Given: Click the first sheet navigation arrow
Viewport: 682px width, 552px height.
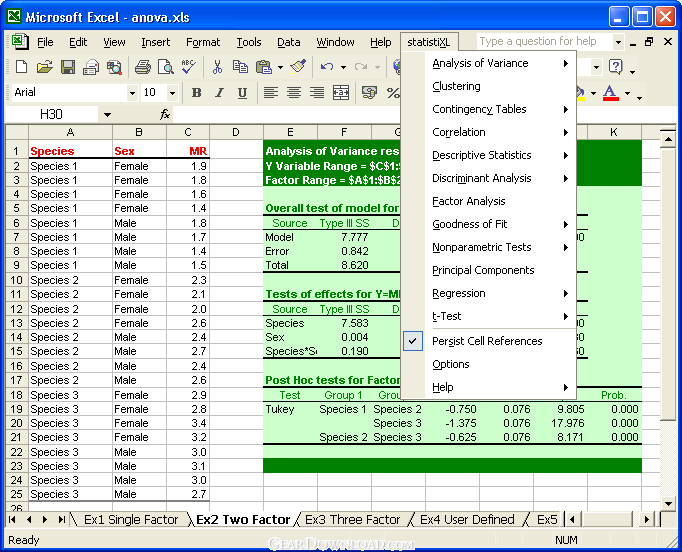Looking at the screenshot, I should tap(12, 519).
